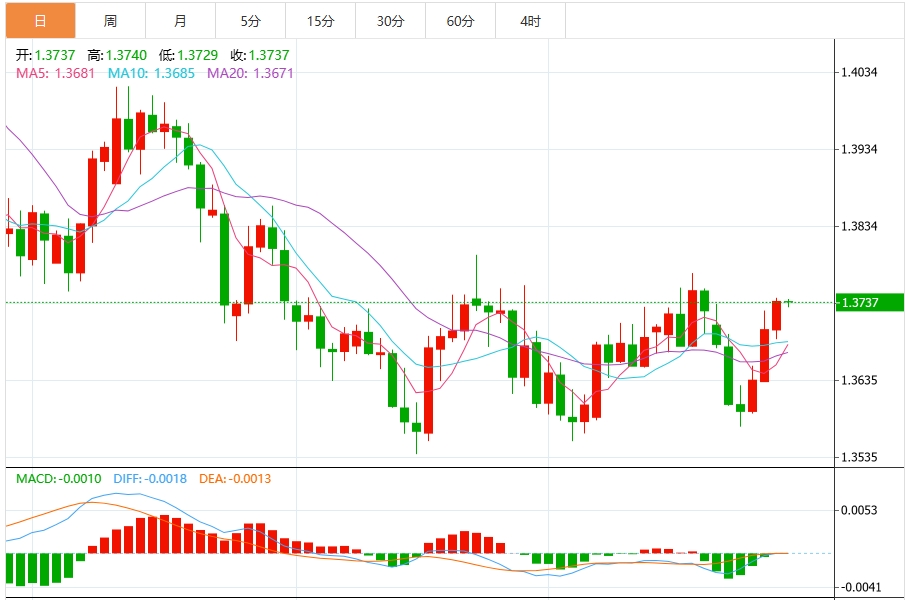Click the 1.3535 price axis label

[860, 457]
